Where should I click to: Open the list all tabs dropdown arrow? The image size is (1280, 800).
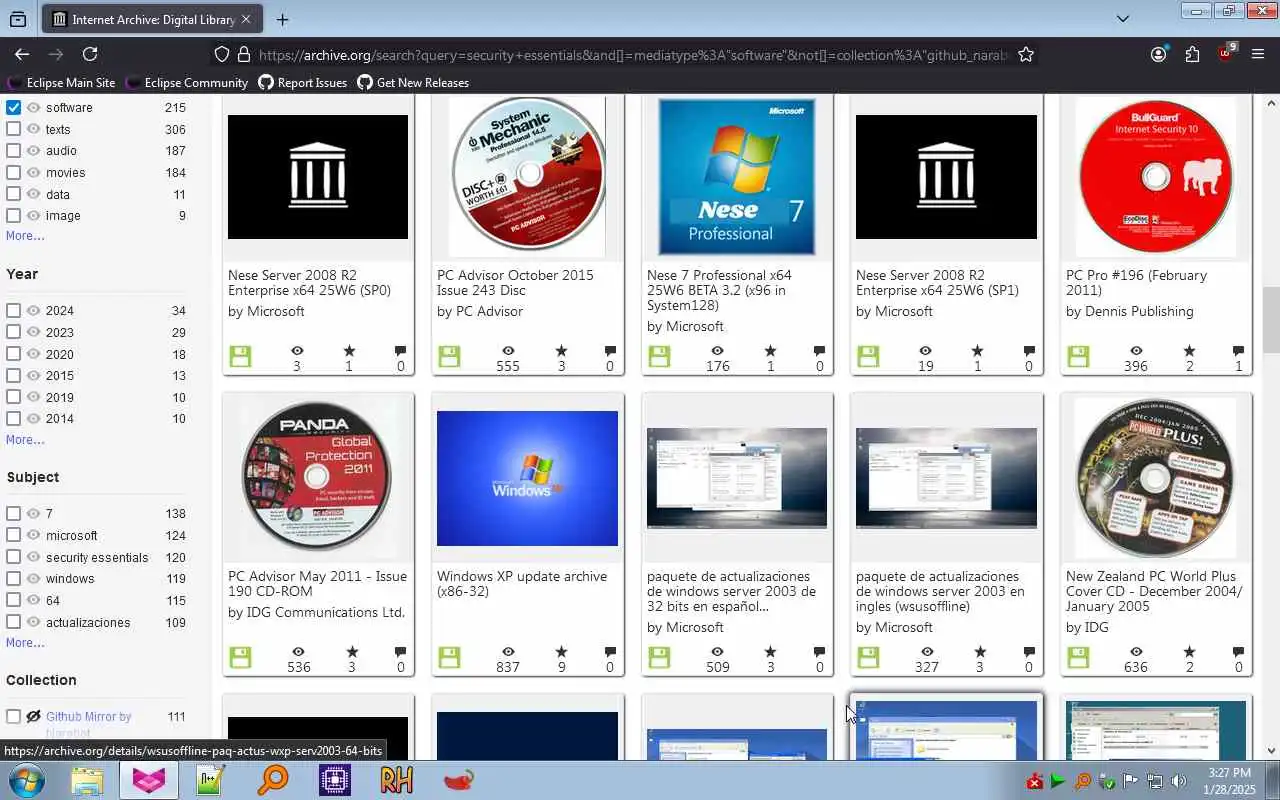(x=1122, y=19)
